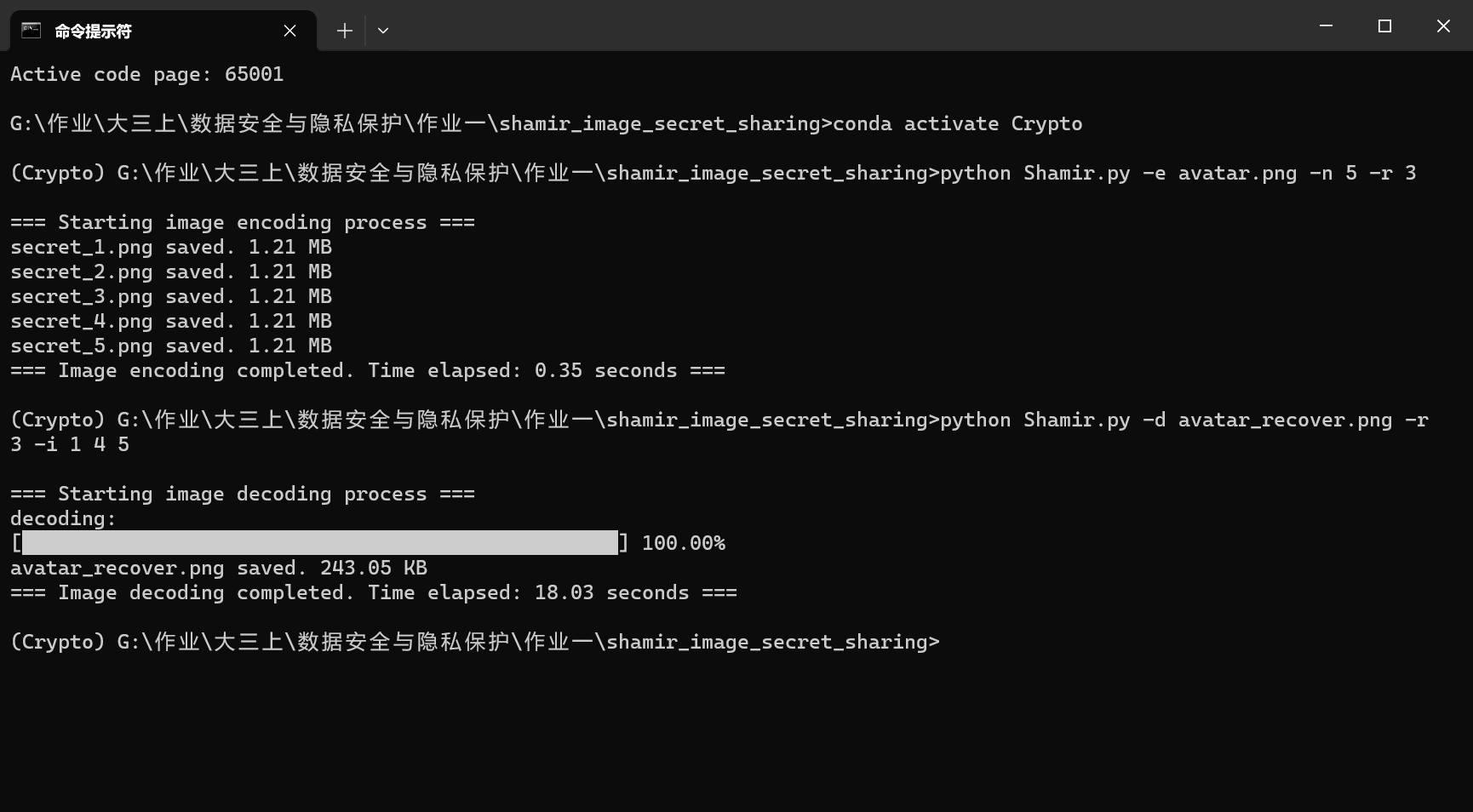Click empty title bar area beside tabs
The image size is (1473, 812).
[x=843, y=26]
